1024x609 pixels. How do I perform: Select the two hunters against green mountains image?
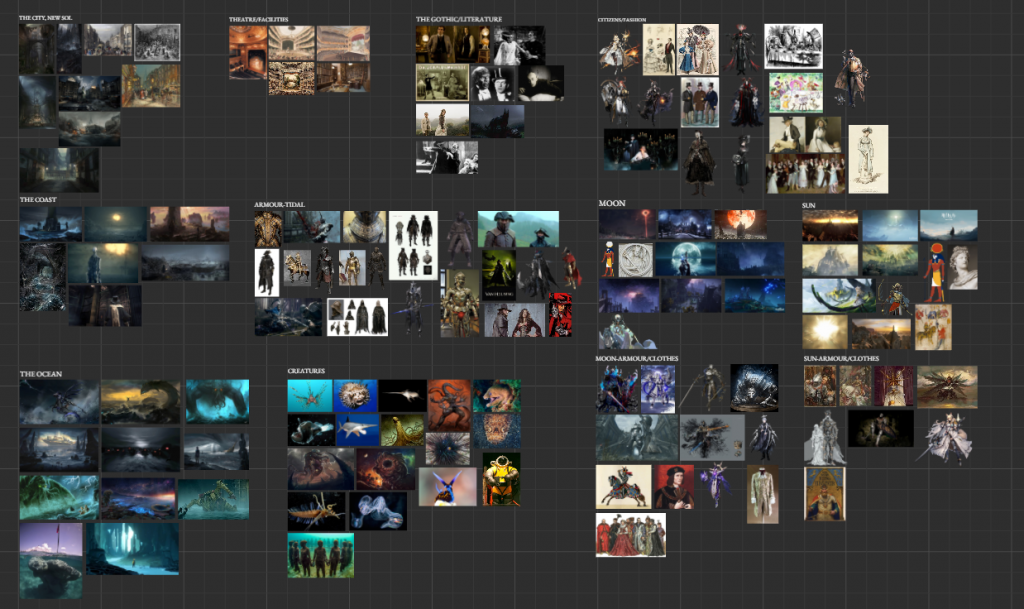[518, 229]
